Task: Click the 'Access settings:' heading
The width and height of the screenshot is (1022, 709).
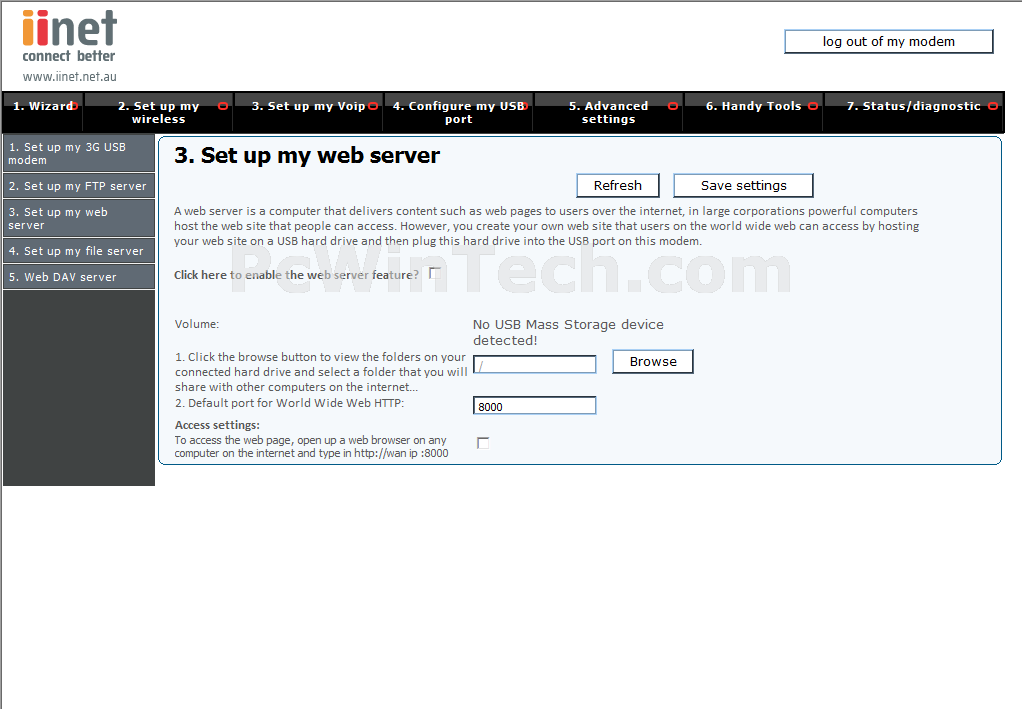Action: (217, 425)
